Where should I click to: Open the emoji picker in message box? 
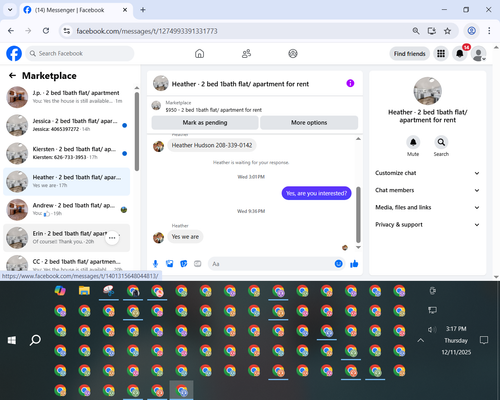coord(338,264)
